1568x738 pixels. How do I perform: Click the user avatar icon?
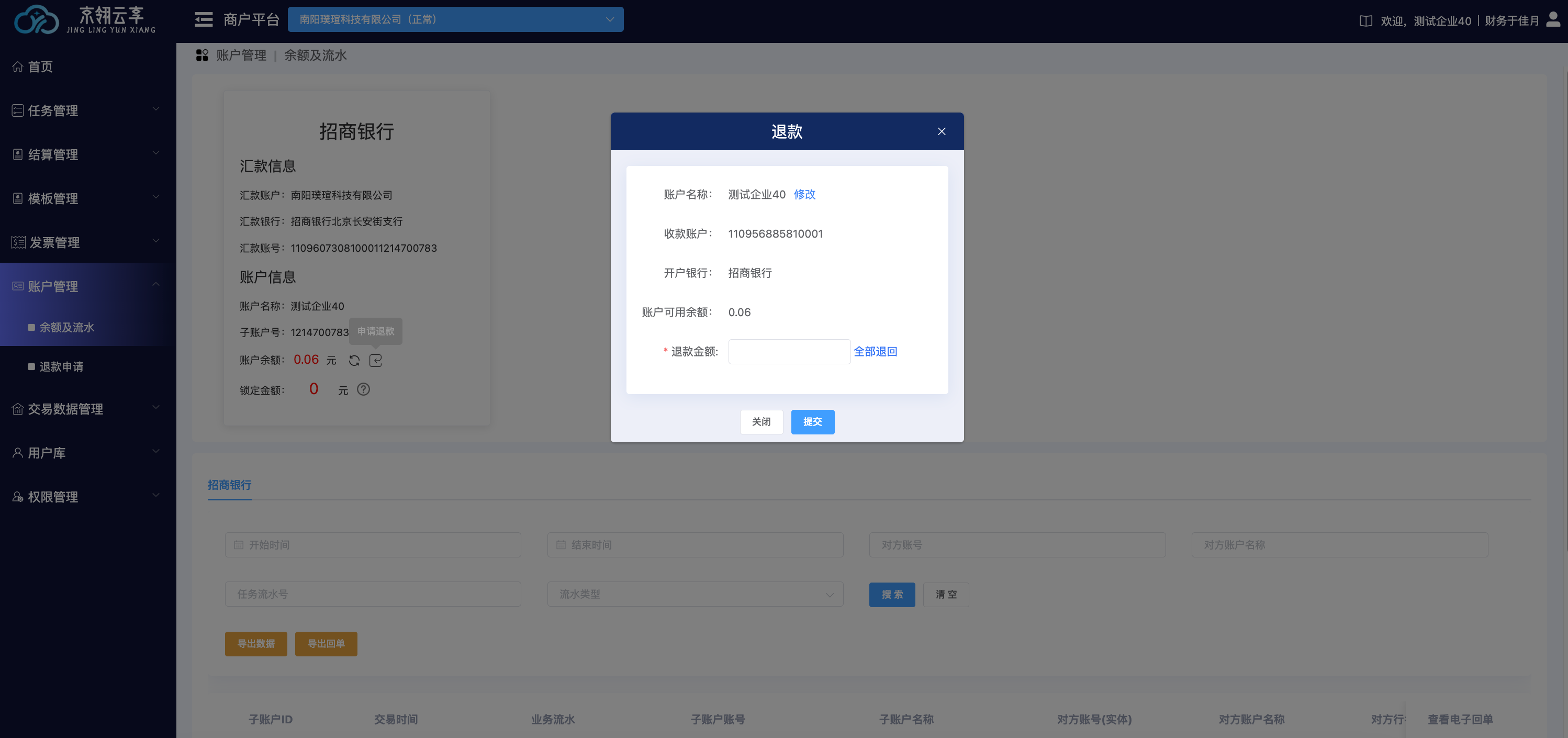pyautogui.click(x=1553, y=20)
